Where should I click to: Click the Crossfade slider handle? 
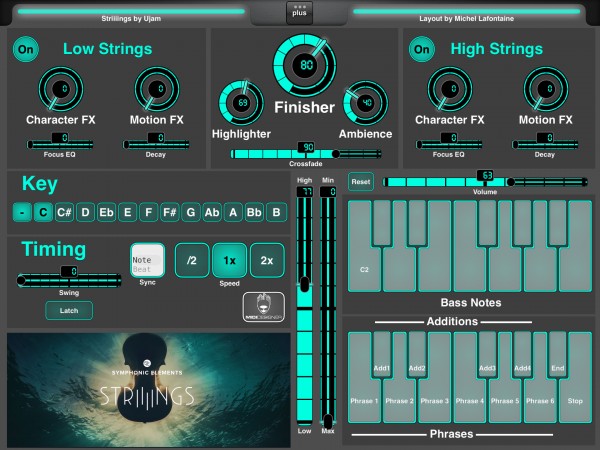point(336,154)
